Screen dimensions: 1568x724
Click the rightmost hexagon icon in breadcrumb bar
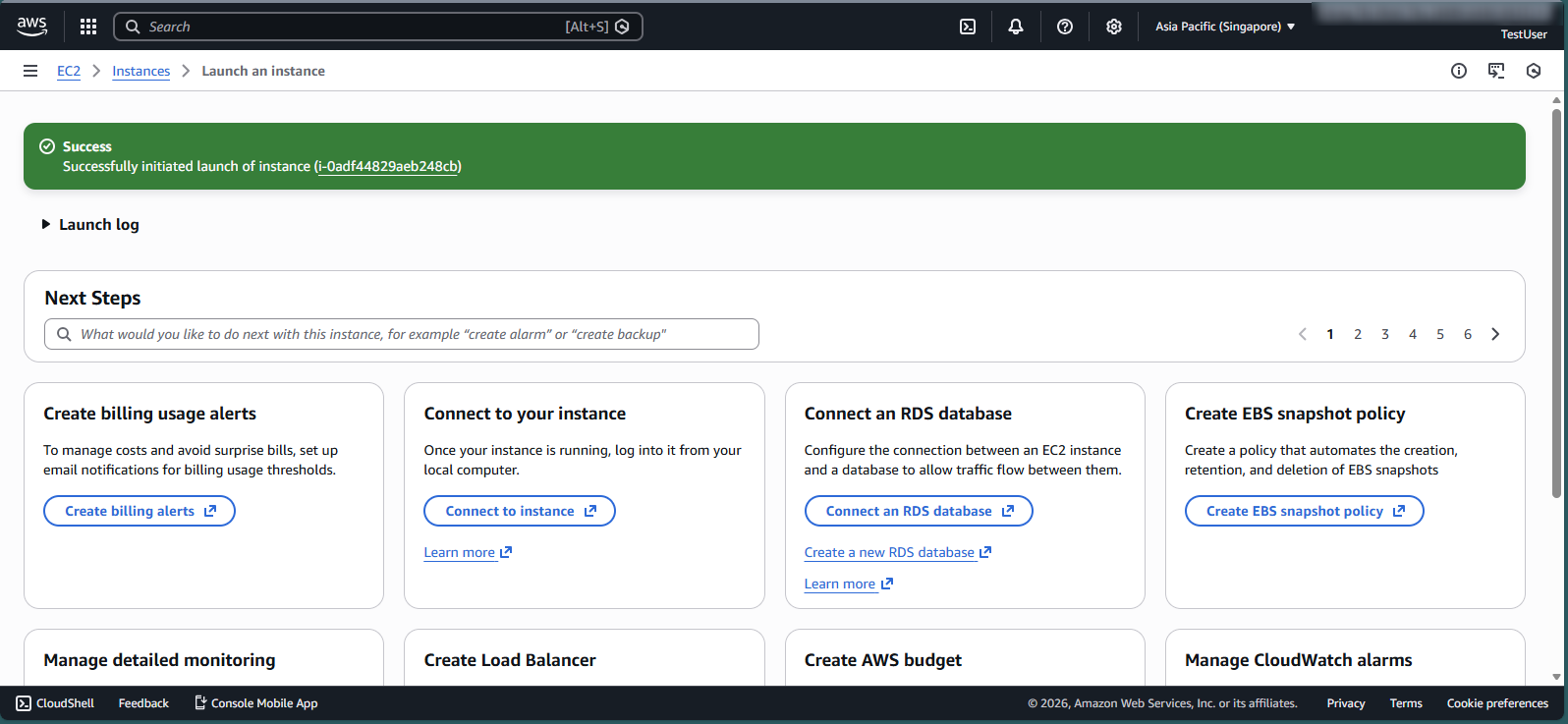click(1534, 71)
